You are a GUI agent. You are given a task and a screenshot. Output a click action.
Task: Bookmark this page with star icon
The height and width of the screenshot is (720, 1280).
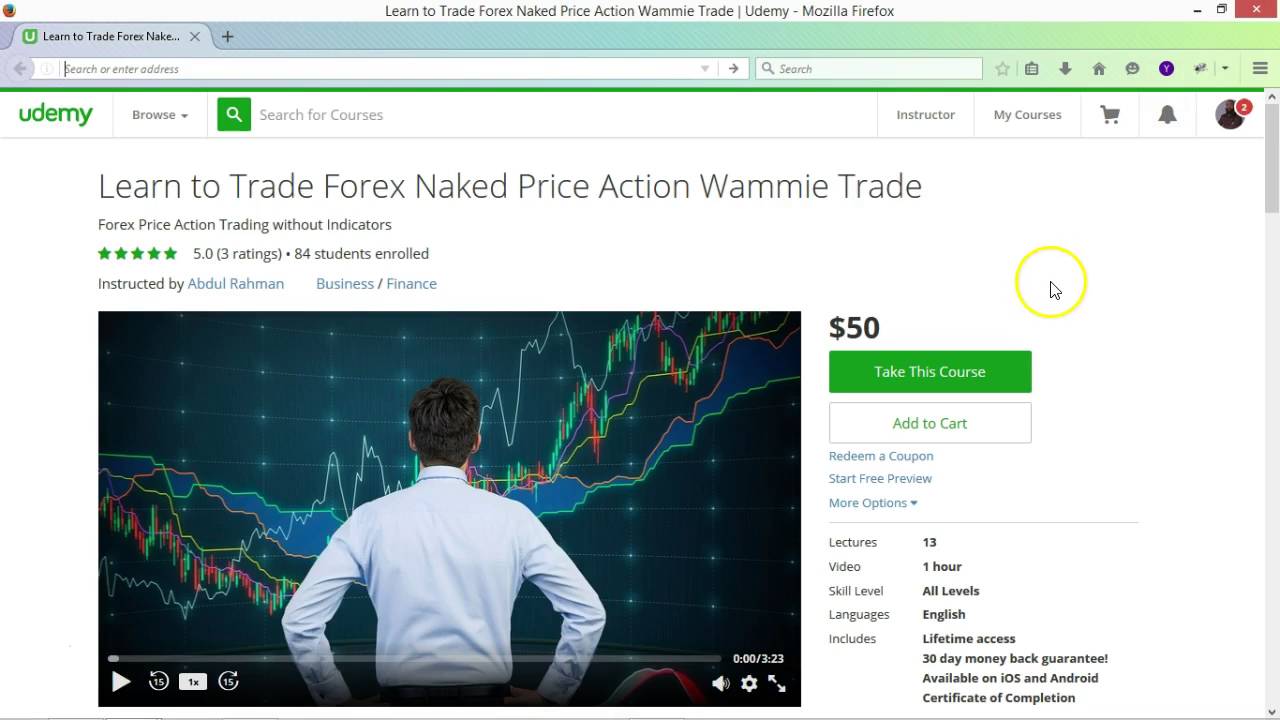[x=1002, y=69]
